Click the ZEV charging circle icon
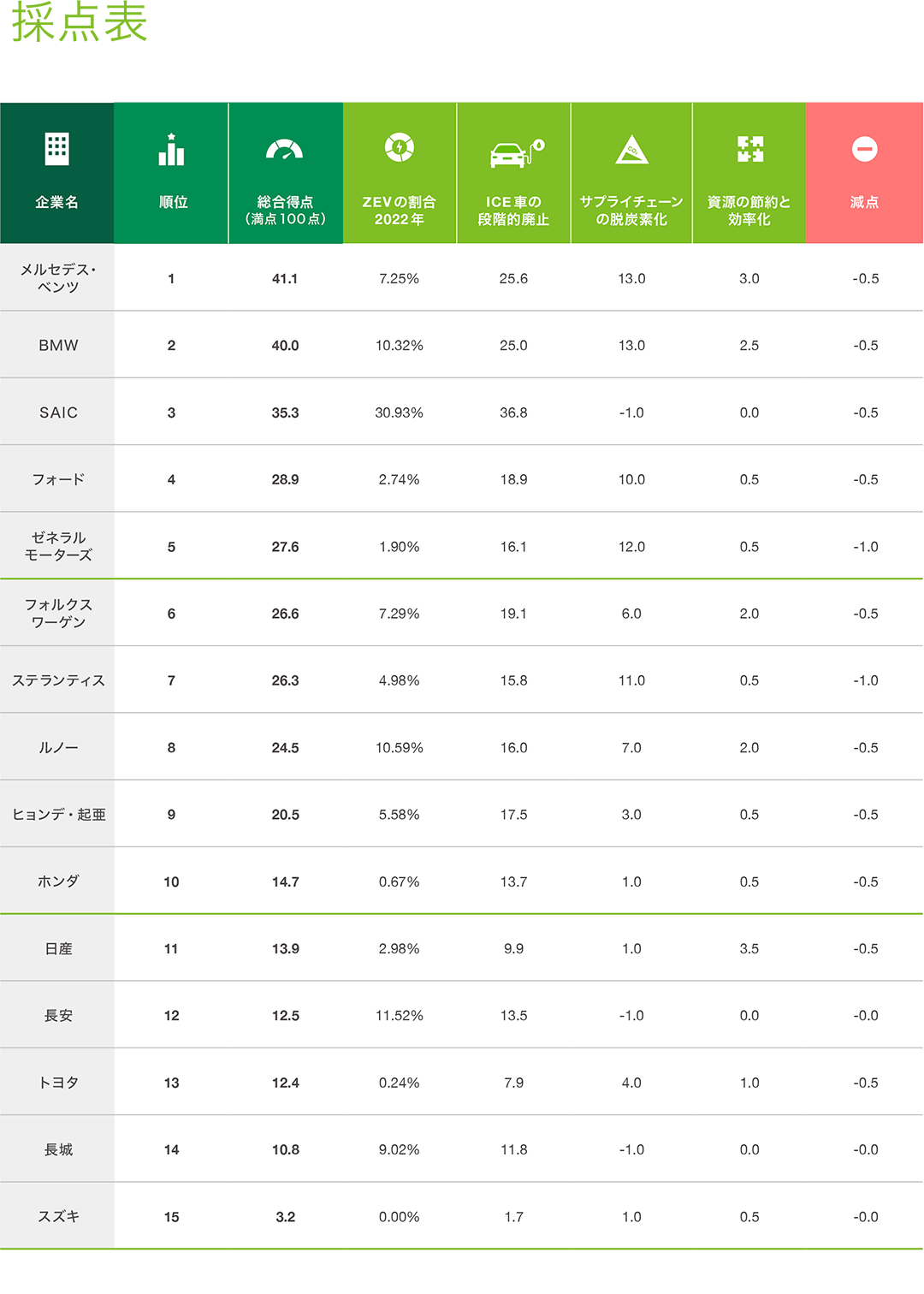924x1294 pixels. [x=400, y=147]
